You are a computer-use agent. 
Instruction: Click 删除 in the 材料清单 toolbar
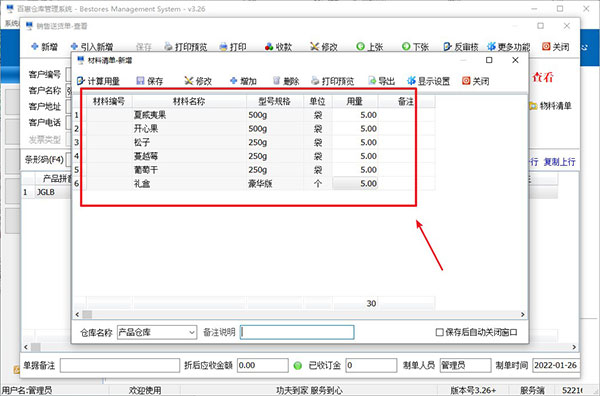click(x=286, y=81)
